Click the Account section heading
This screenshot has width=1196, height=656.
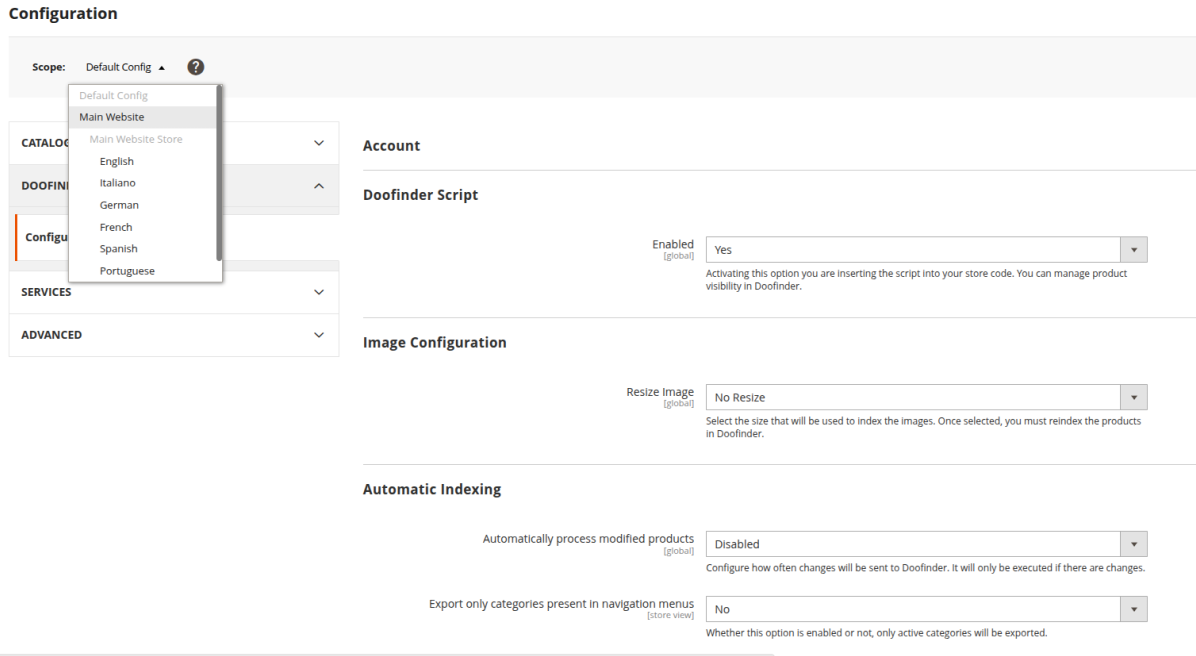(x=391, y=146)
